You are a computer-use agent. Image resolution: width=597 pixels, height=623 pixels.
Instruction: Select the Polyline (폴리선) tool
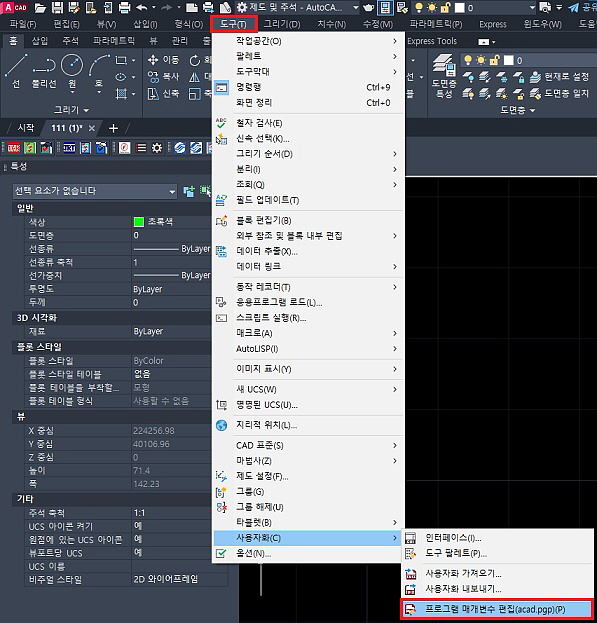44,71
